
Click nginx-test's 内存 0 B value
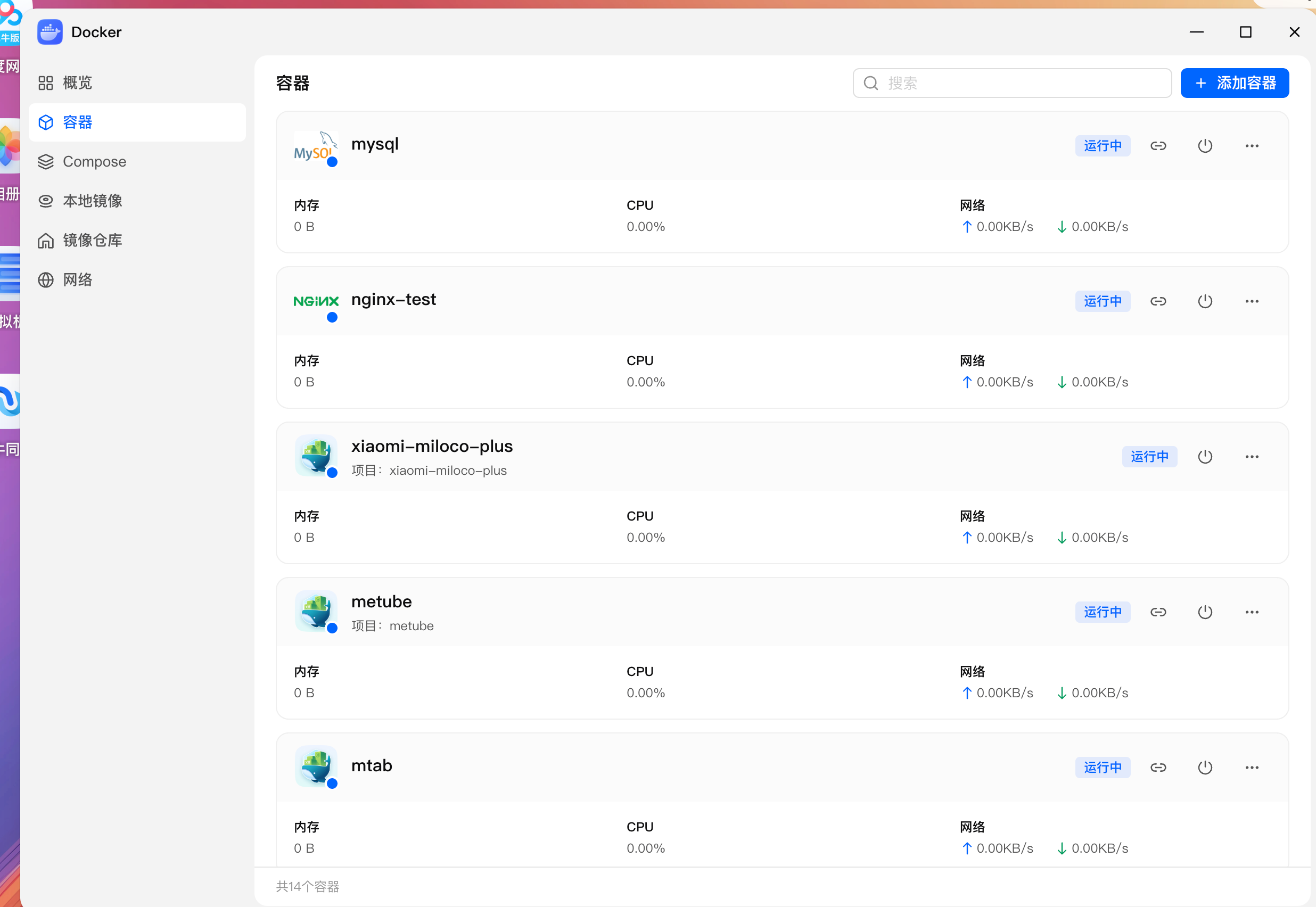[x=304, y=382]
